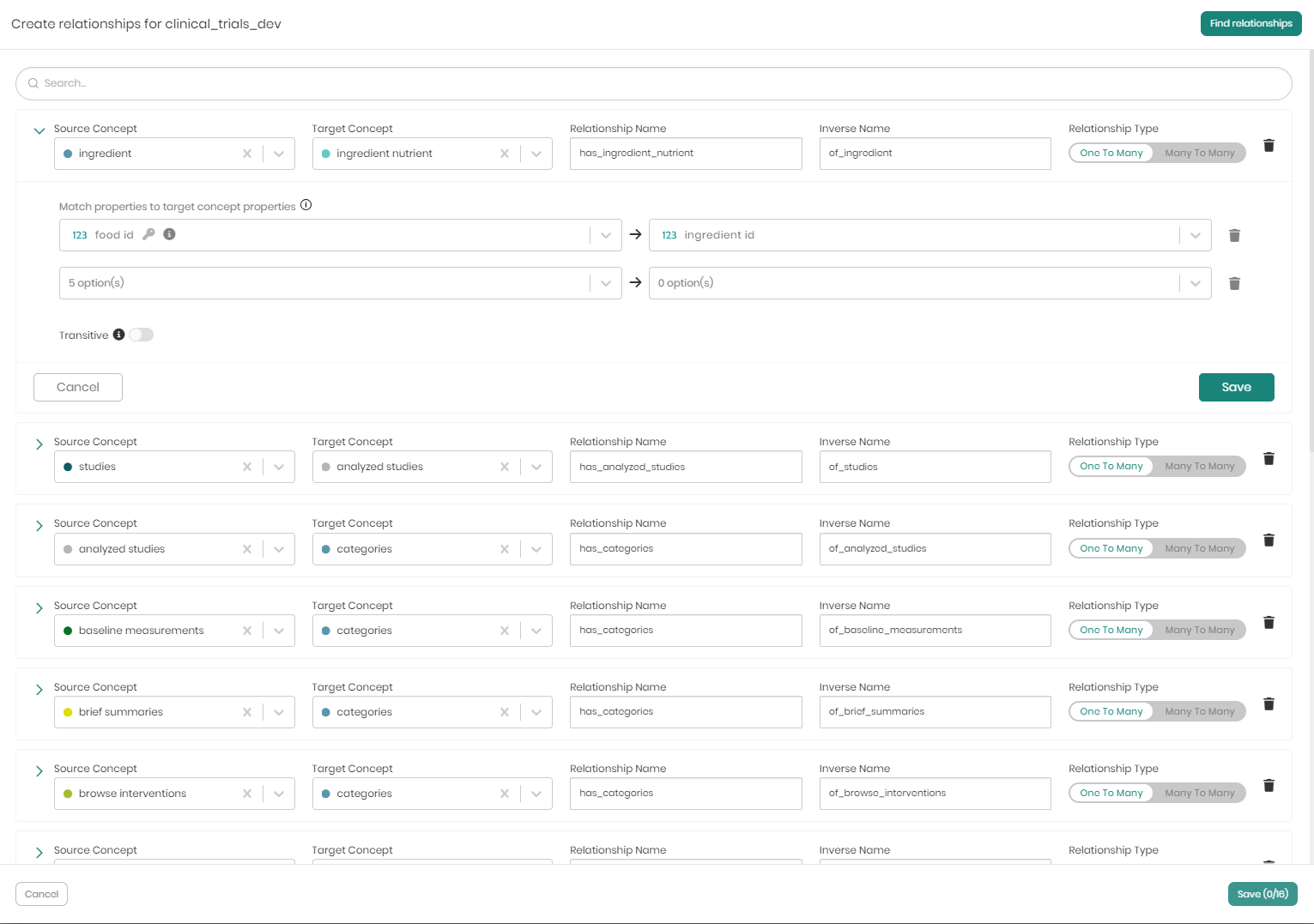Set analyzed studies relationship to Many To Many

(x=1199, y=548)
